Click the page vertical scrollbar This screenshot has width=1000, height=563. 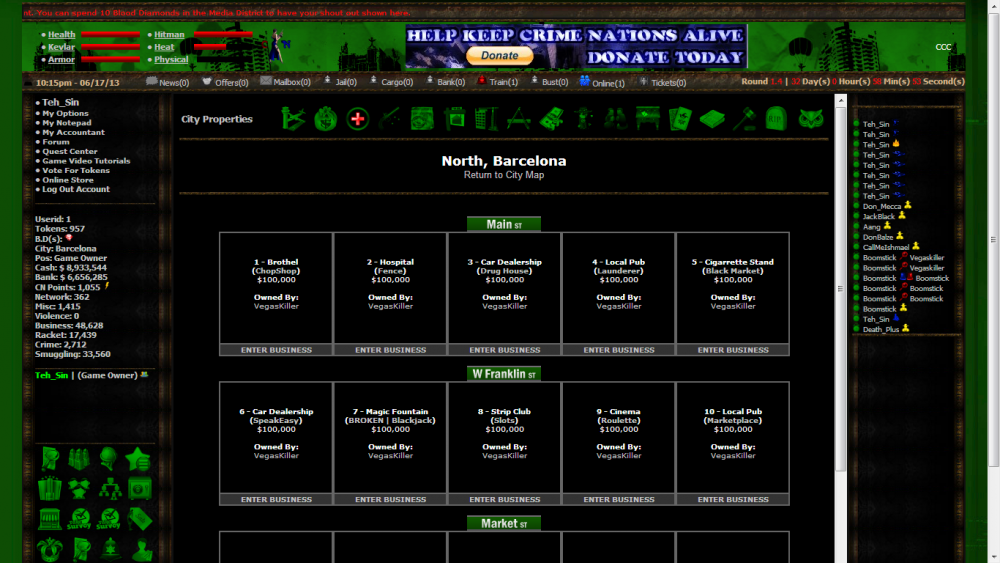[x=840, y=300]
